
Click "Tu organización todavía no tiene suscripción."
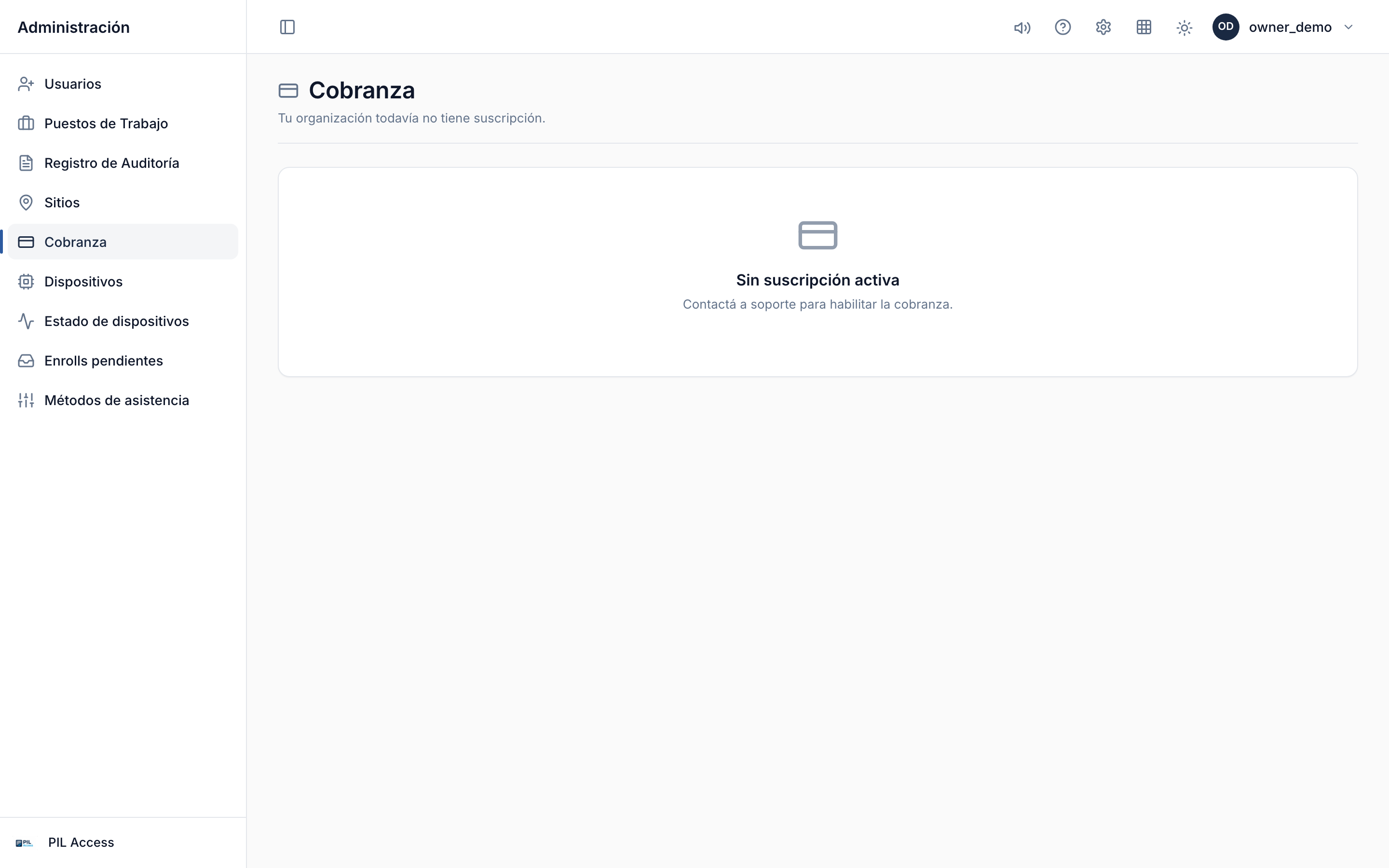(411, 118)
